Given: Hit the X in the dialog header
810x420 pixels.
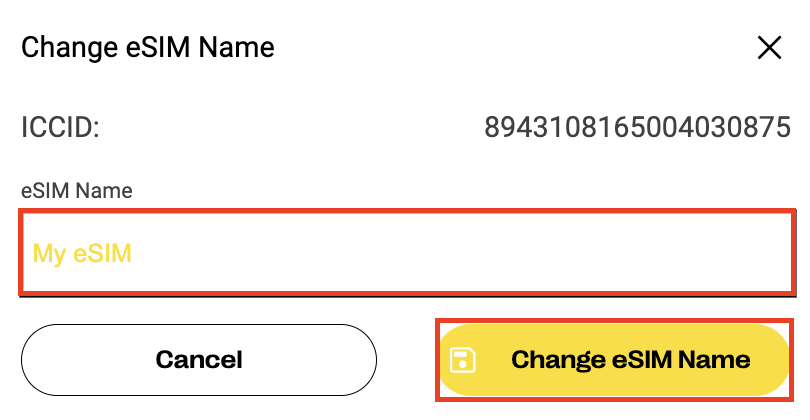Looking at the screenshot, I should click(x=769, y=47).
